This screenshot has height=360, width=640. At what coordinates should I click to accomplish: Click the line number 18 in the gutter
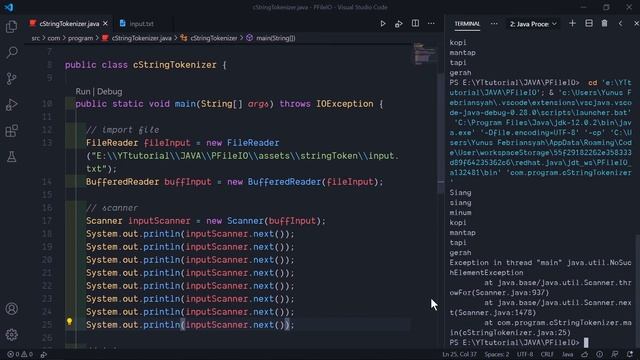[47, 234]
